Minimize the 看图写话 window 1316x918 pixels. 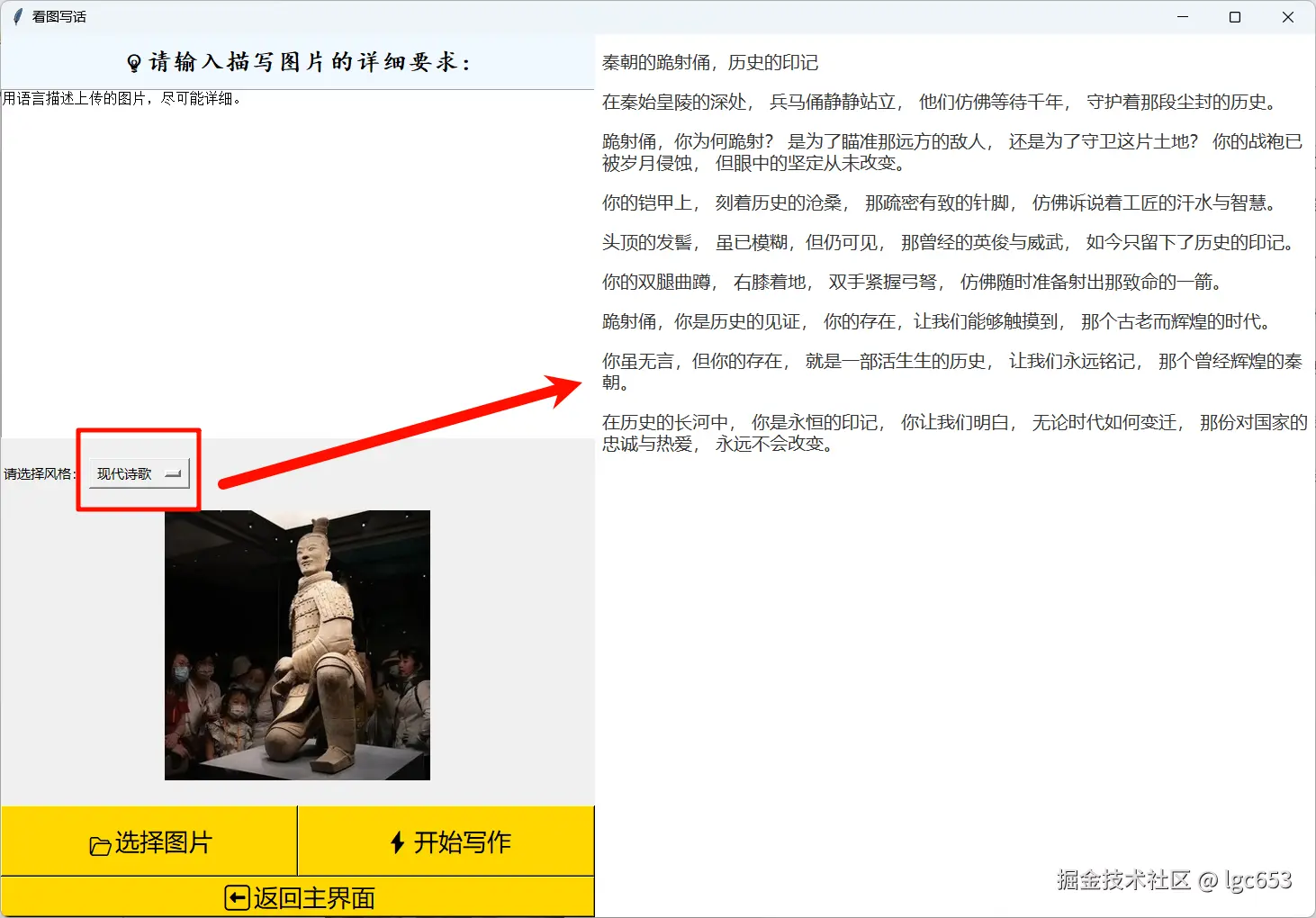coord(1183,17)
